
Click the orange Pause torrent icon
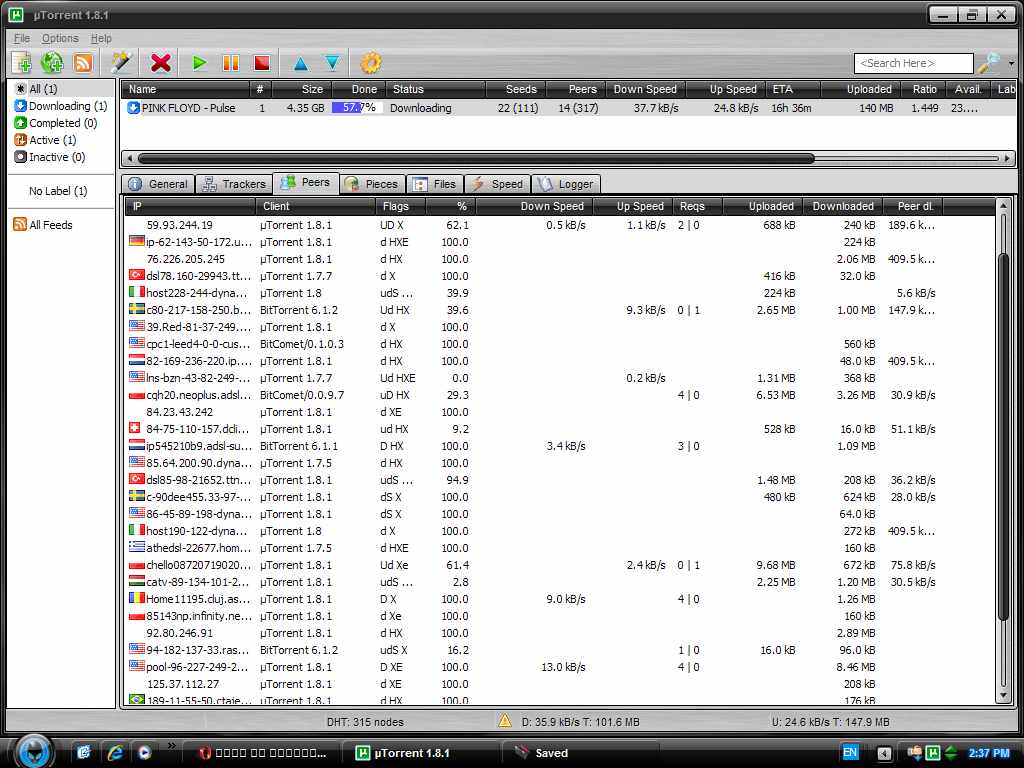click(x=231, y=63)
